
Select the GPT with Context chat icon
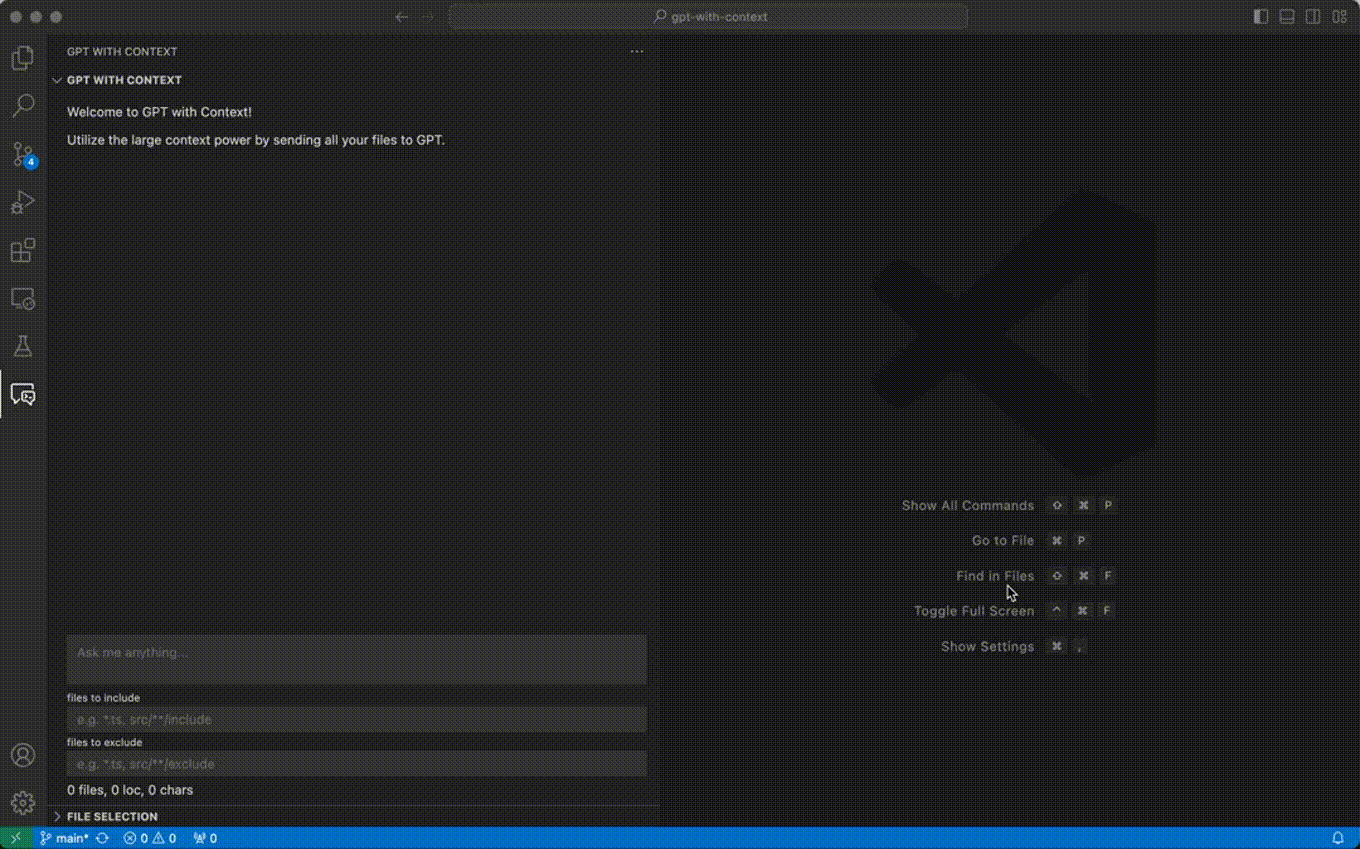click(23, 394)
